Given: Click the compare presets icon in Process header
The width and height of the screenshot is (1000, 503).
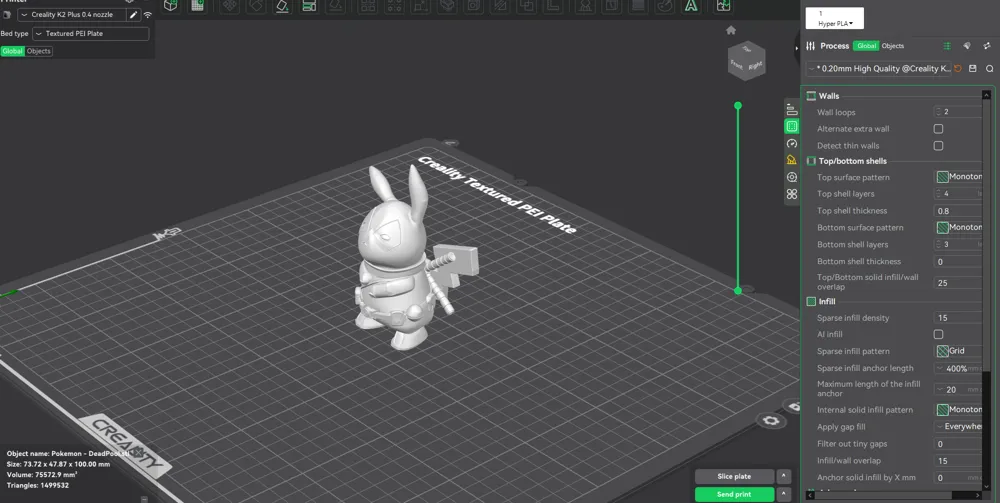Looking at the screenshot, I should (987, 46).
